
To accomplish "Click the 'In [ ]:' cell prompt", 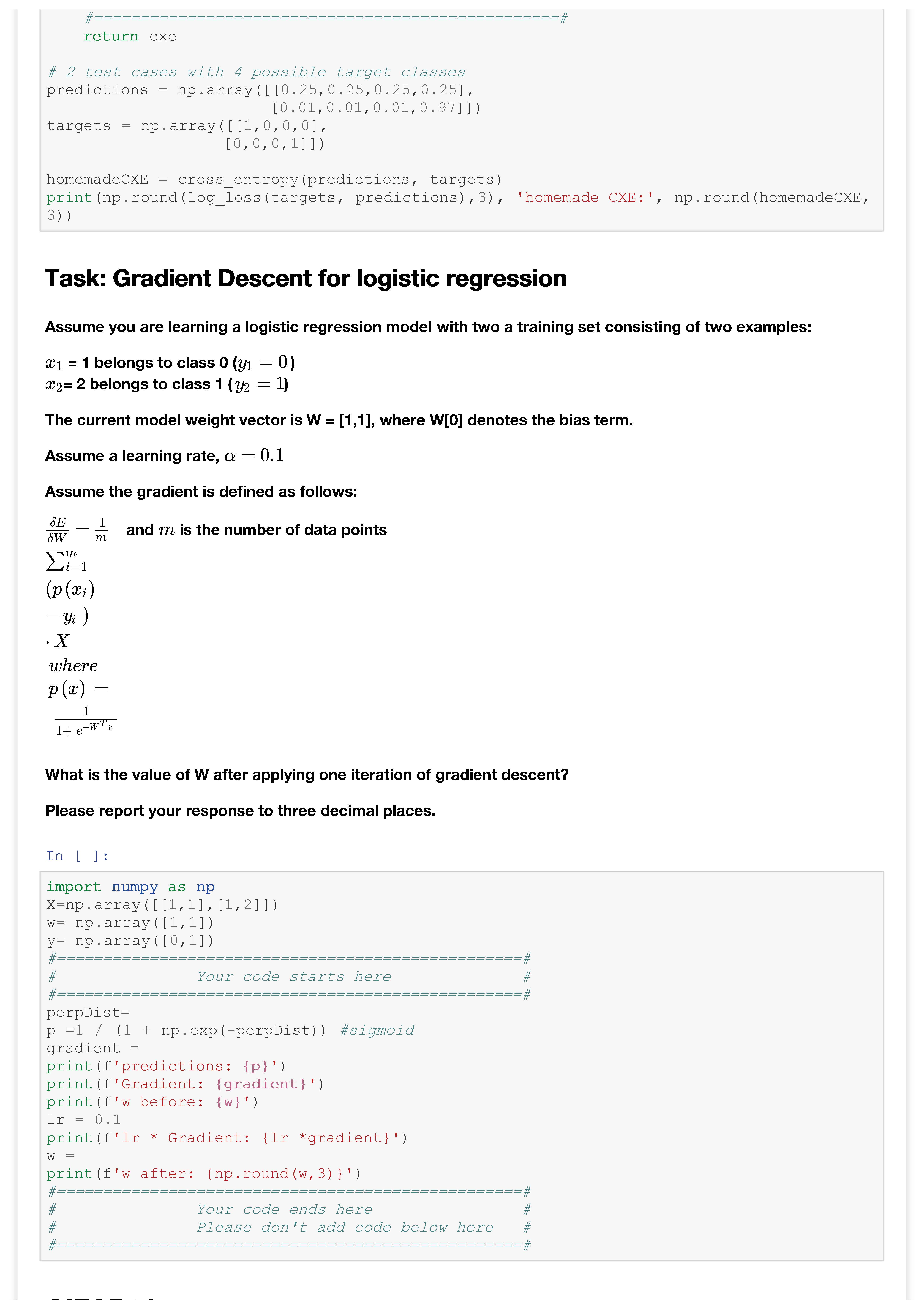I will pyautogui.click(x=77, y=856).
